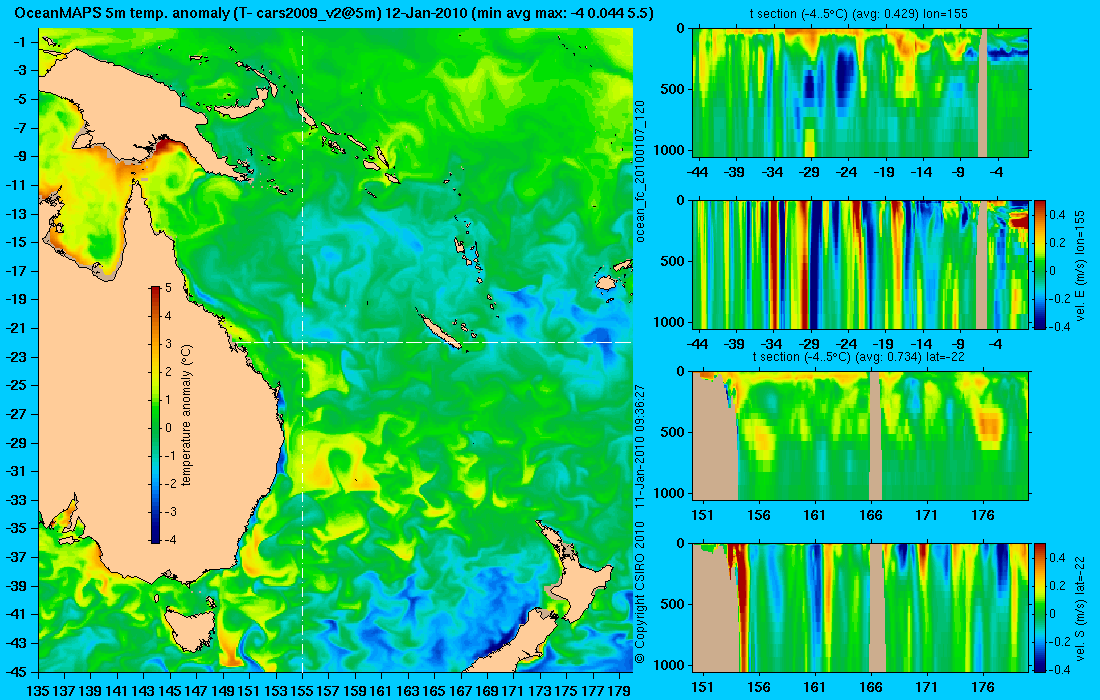Click the "166" tick under the vel. S section

[x=871, y=687]
